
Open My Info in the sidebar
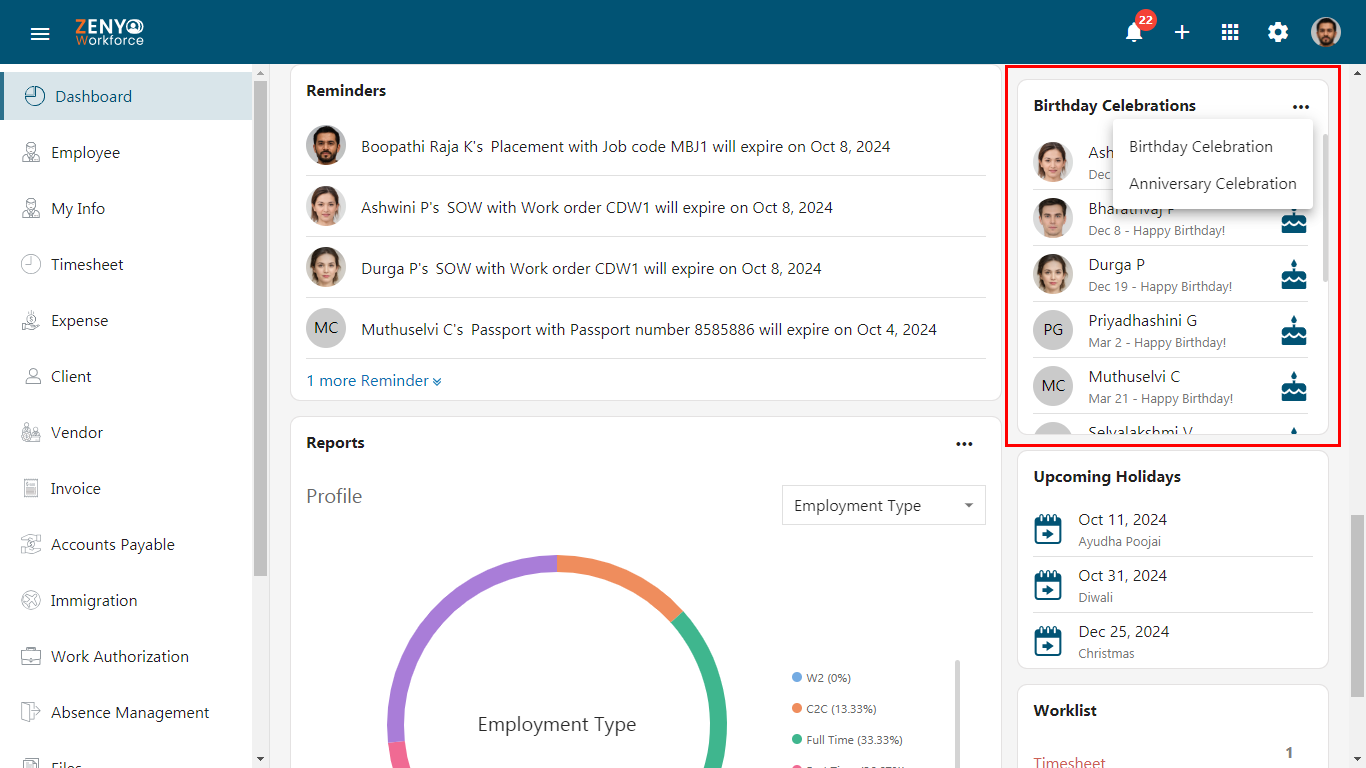coord(126,208)
